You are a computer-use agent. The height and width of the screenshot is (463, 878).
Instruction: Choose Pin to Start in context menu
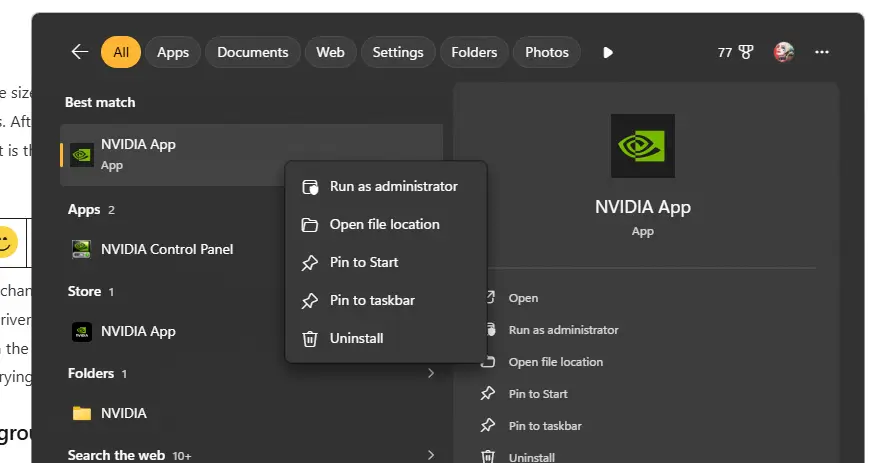(386, 263)
